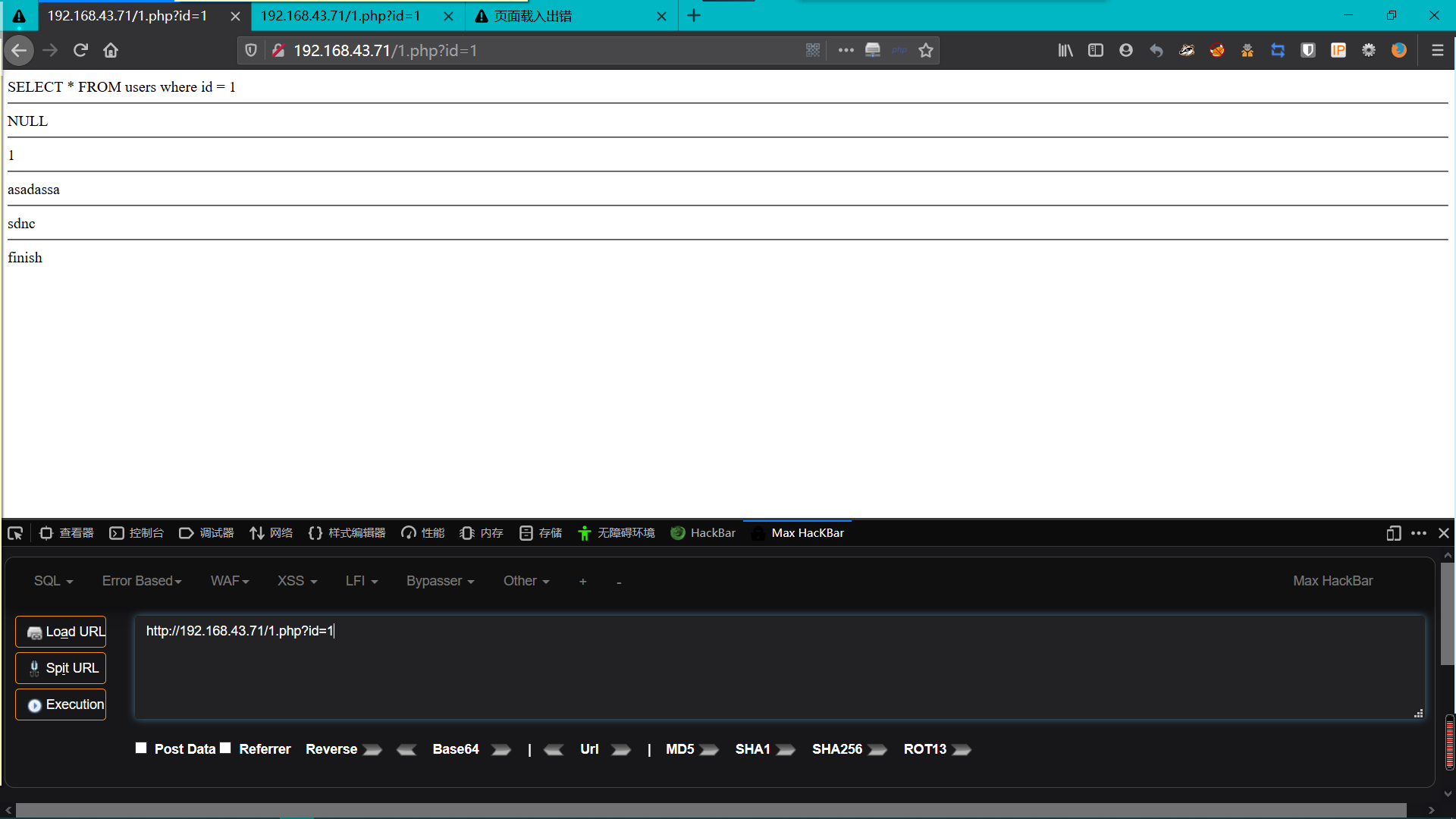
Task: Open the tracking protection shield icon
Action: [x=251, y=50]
